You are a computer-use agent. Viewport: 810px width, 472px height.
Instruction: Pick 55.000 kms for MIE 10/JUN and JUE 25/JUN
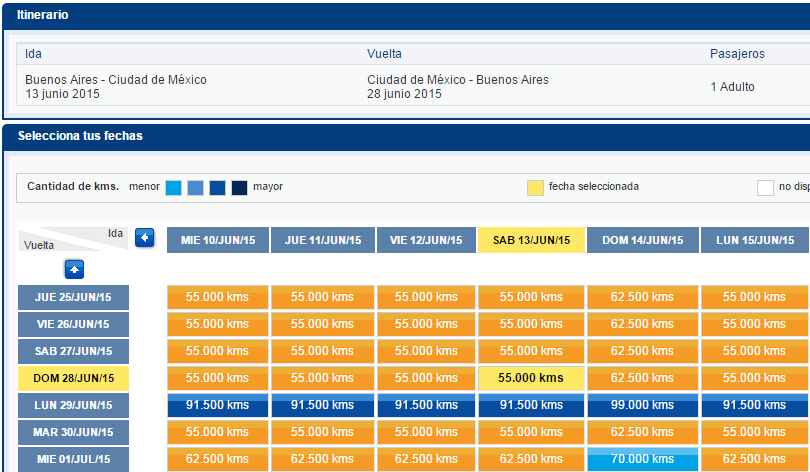(x=217, y=297)
